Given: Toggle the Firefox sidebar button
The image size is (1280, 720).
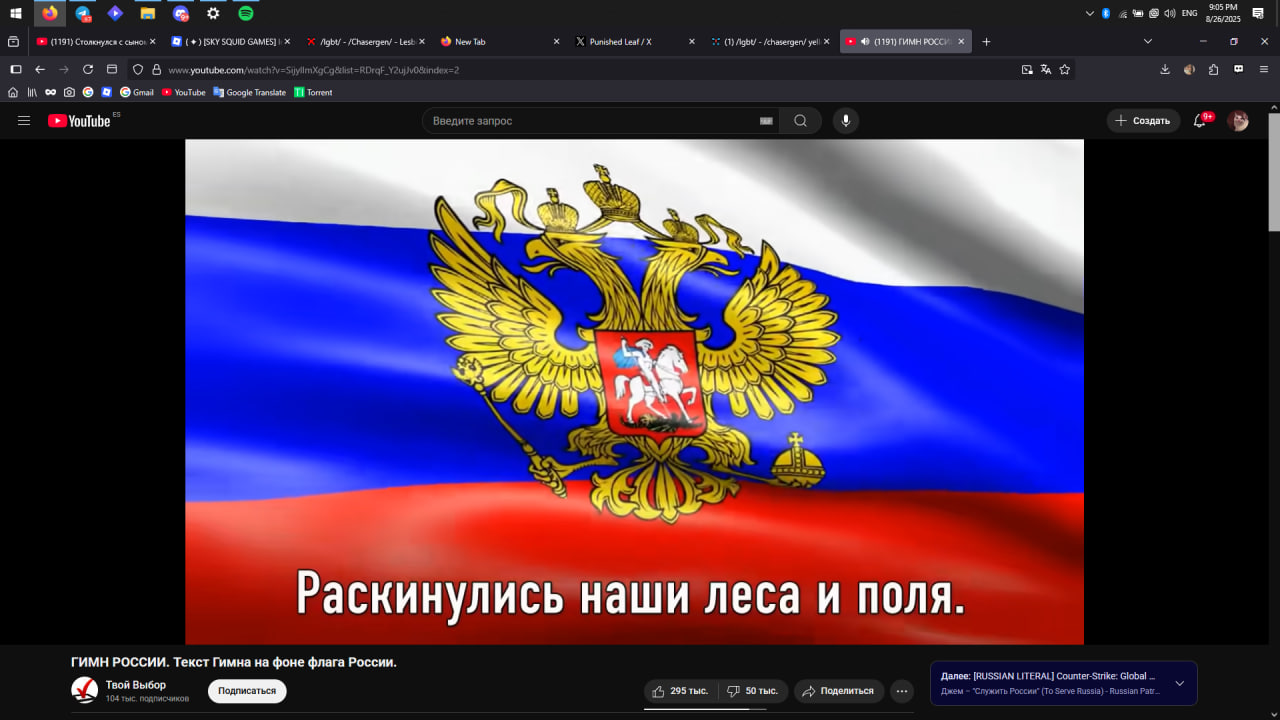Looking at the screenshot, I should [15, 70].
